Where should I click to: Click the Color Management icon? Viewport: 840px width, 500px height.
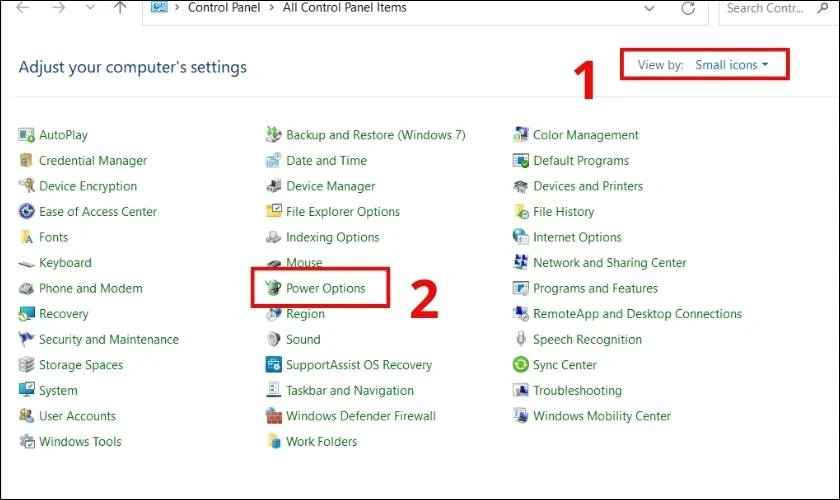pos(520,135)
